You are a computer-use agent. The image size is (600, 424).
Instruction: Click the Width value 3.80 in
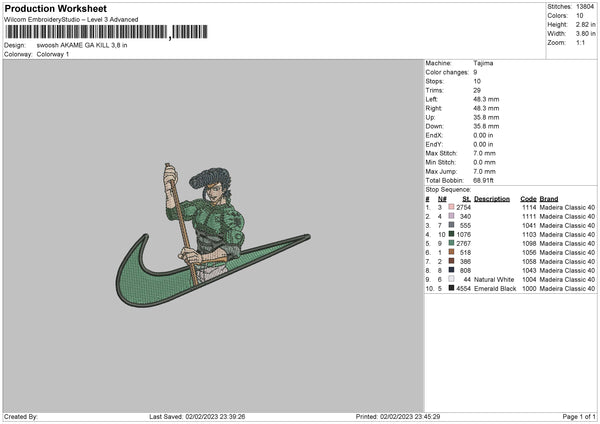[585, 34]
